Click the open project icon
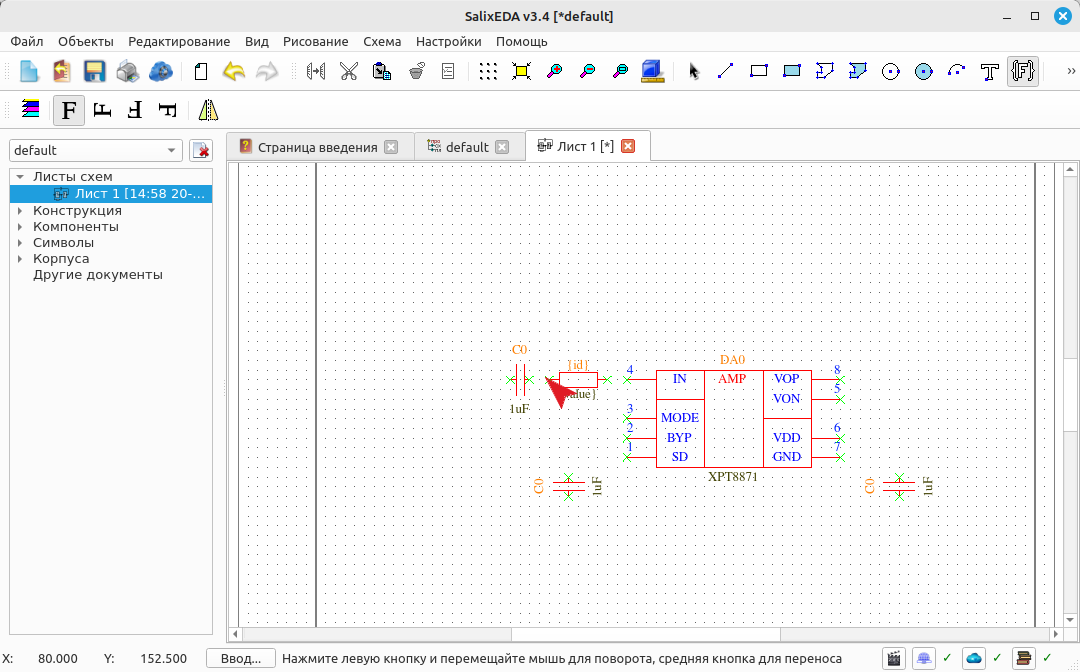 pos(62,71)
